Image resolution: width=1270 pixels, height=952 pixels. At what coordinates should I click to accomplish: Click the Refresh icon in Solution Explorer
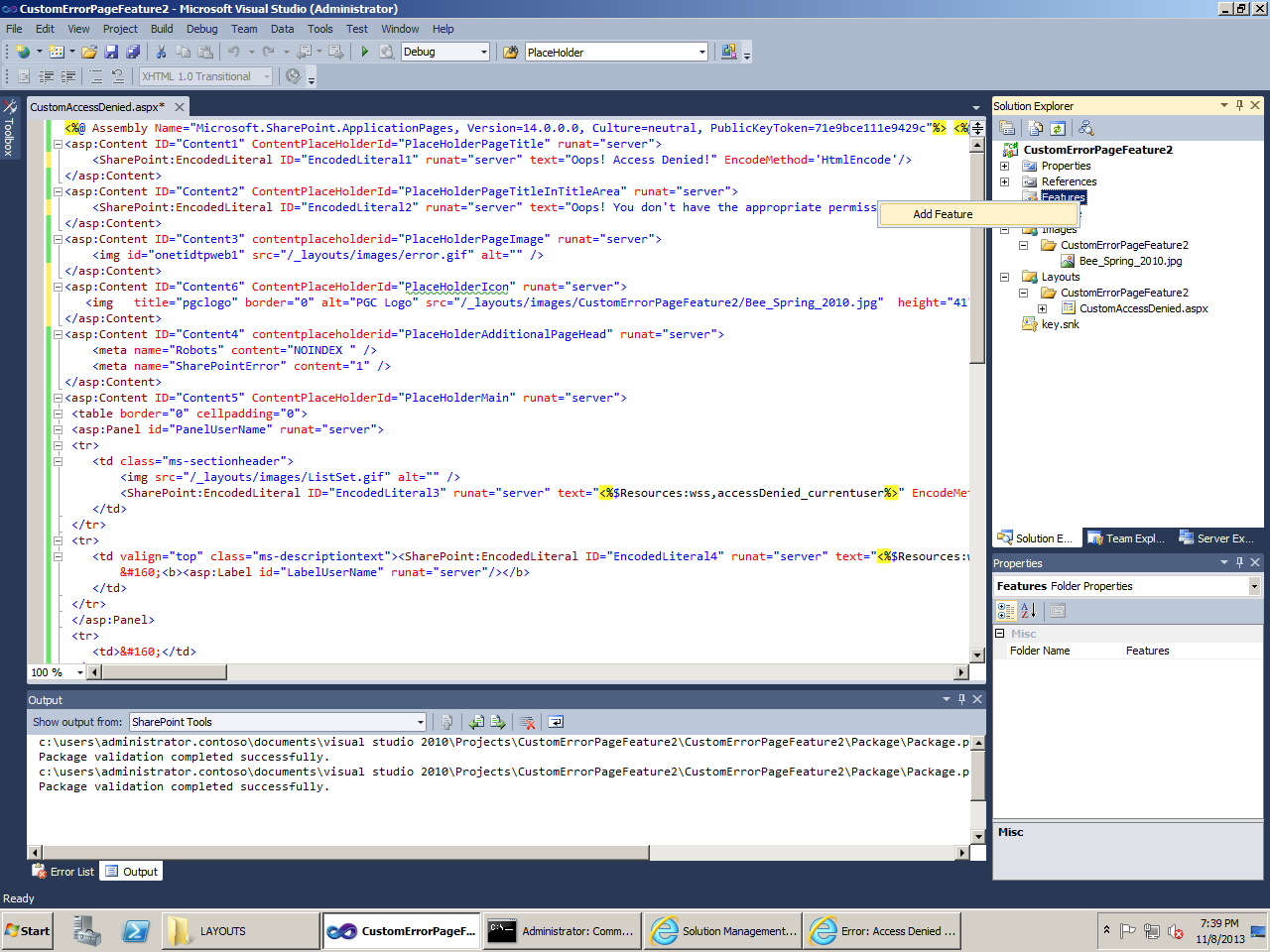1057,128
